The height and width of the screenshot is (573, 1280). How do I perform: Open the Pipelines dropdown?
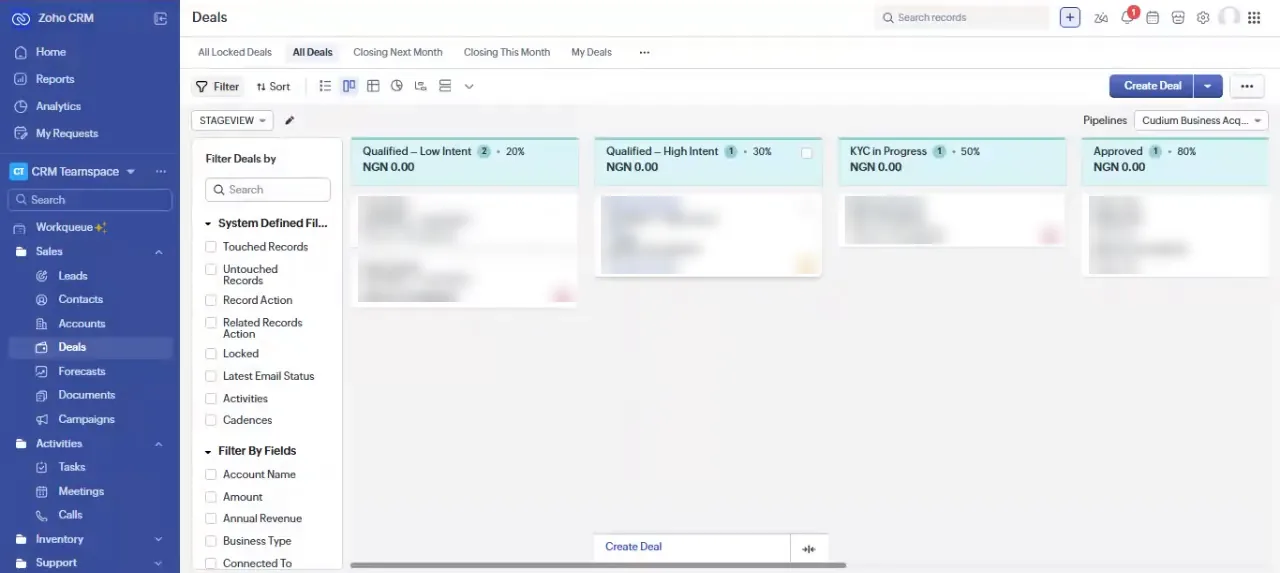[x=1201, y=120]
